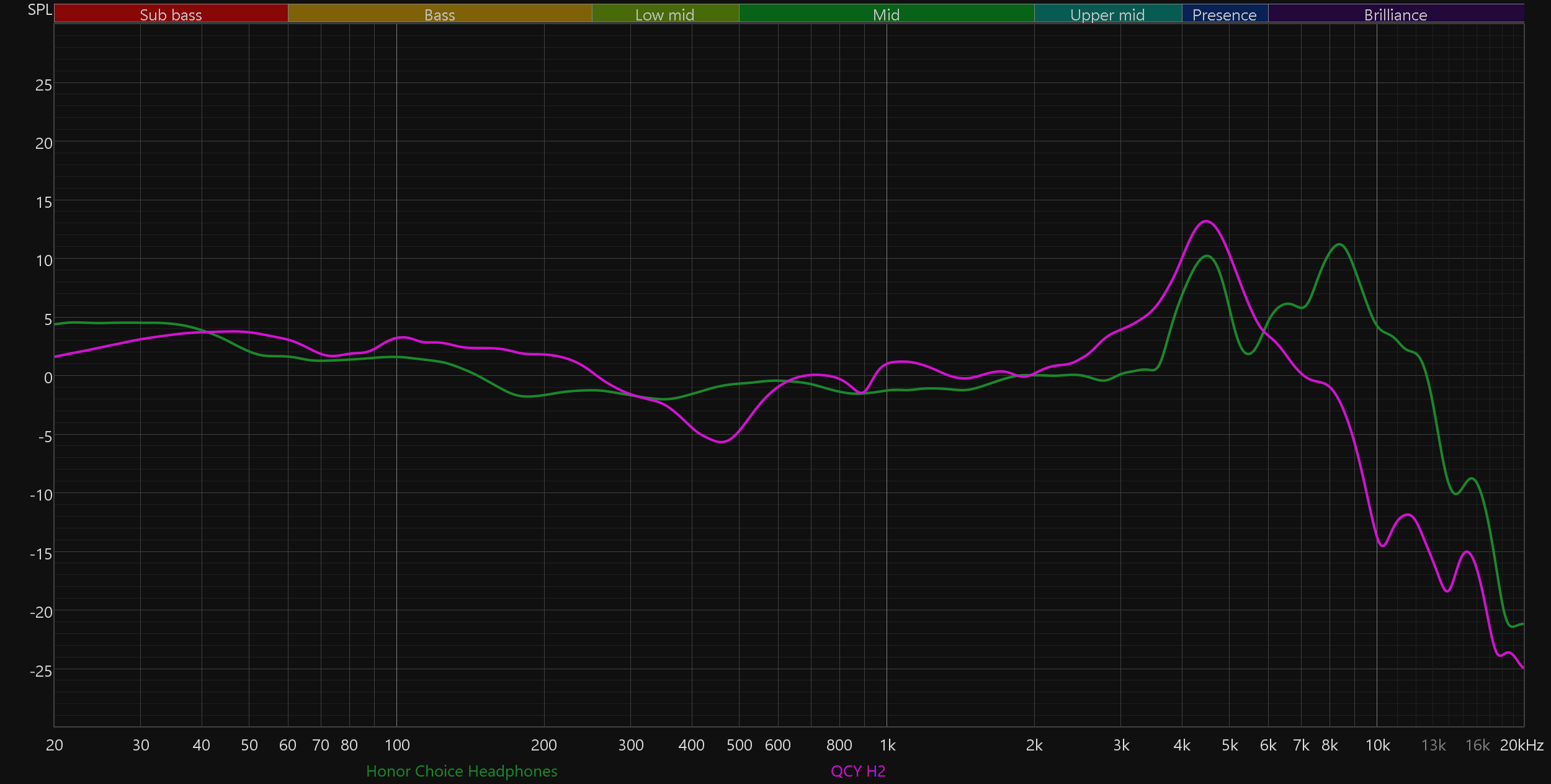
Task: Click the 10k frequency axis label
Action: (x=1377, y=745)
